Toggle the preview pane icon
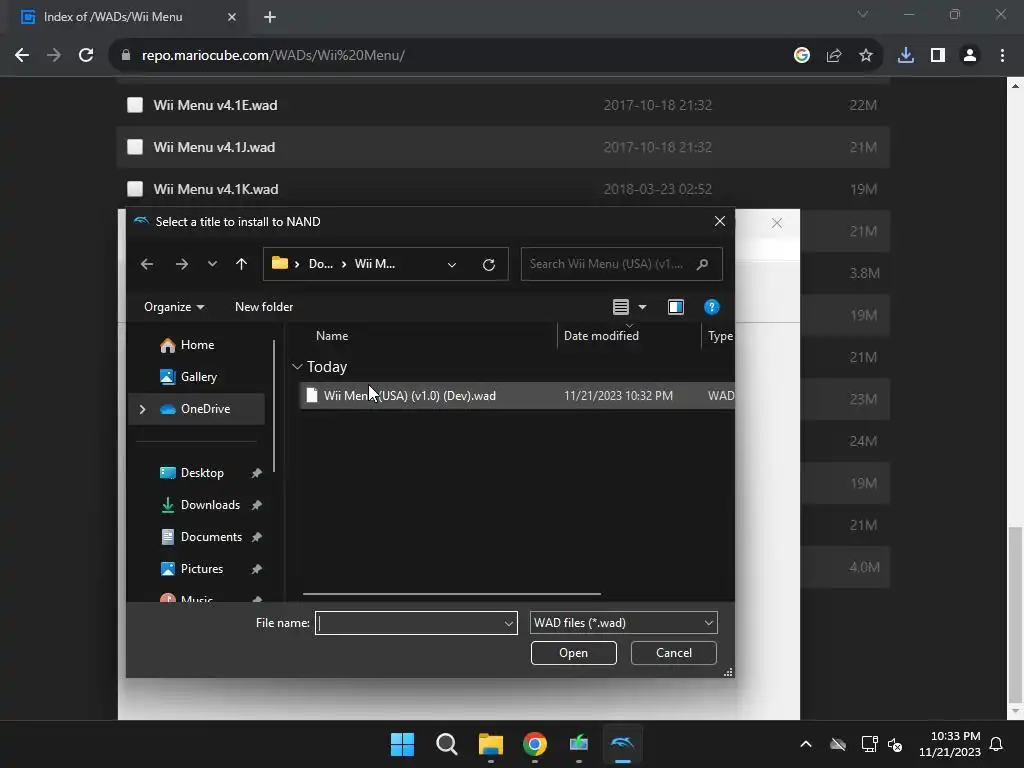Image resolution: width=1024 pixels, height=768 pixels. click(x=676, y=307)
